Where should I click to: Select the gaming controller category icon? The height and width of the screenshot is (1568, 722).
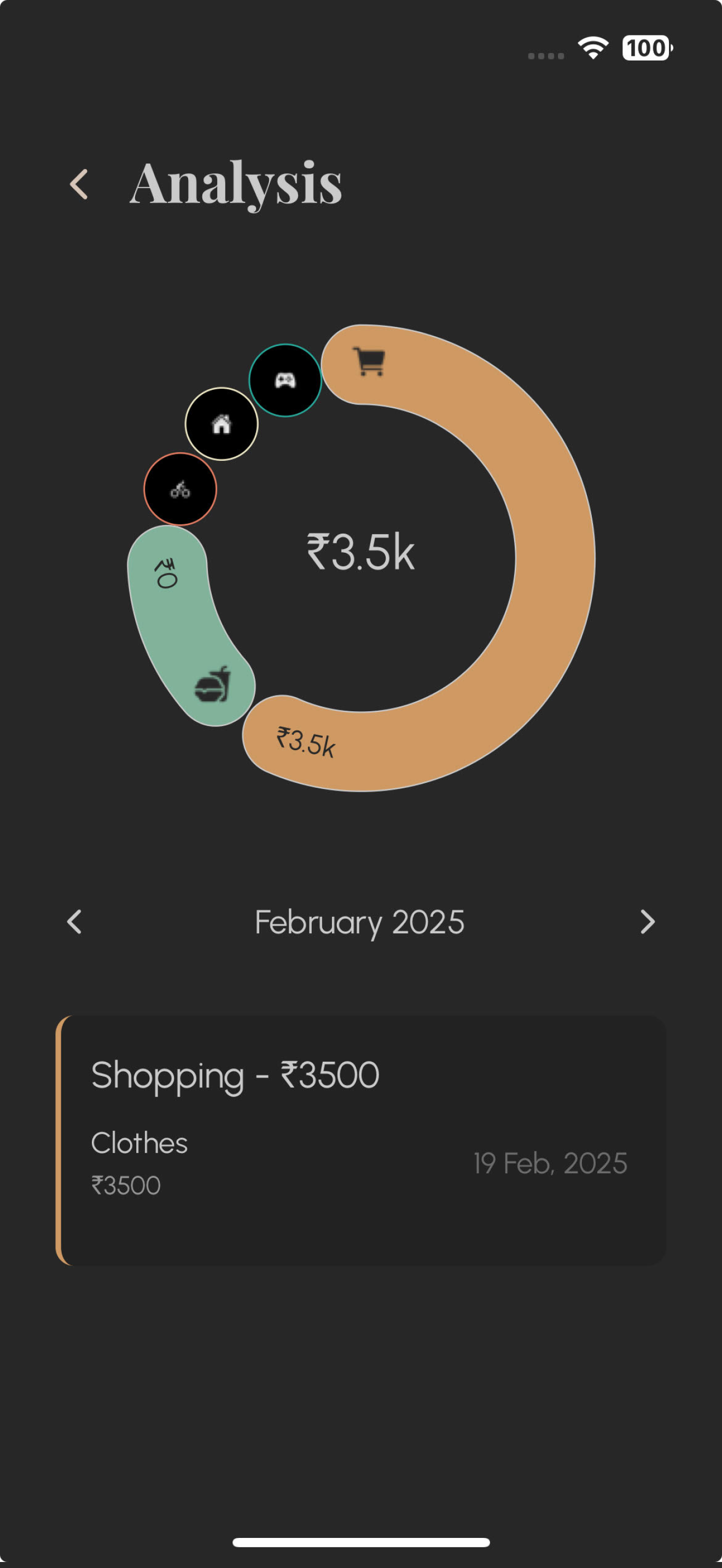(x=285, y=381)
